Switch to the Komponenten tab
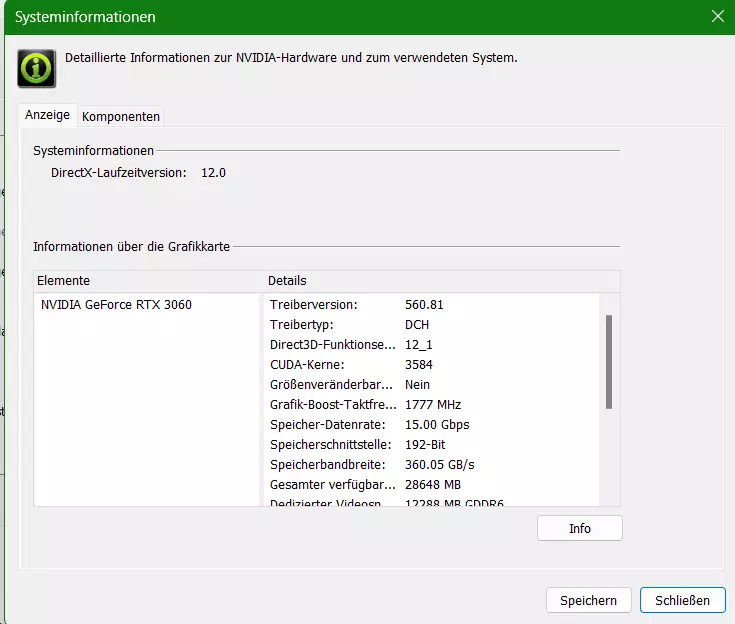 [x=120, y=116]
